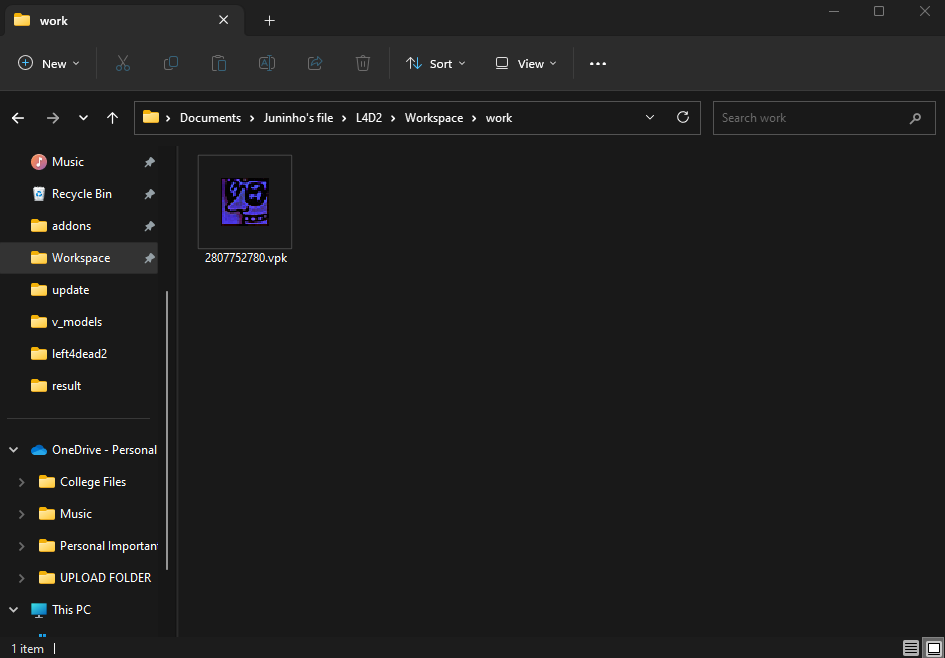Refresh the work folder view

click(x=683, y=118)
